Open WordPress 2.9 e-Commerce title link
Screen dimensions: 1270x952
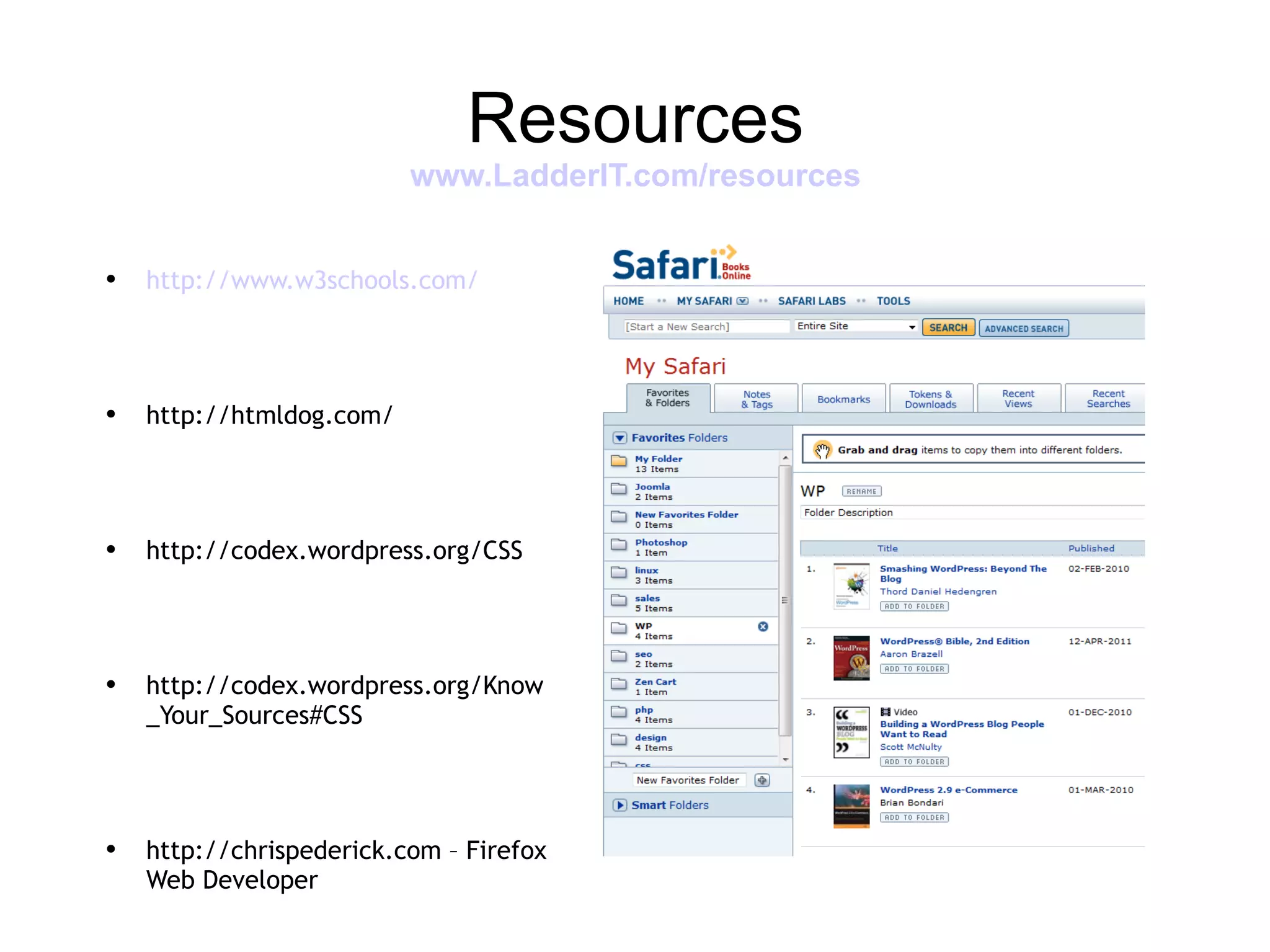coord(948,790)
